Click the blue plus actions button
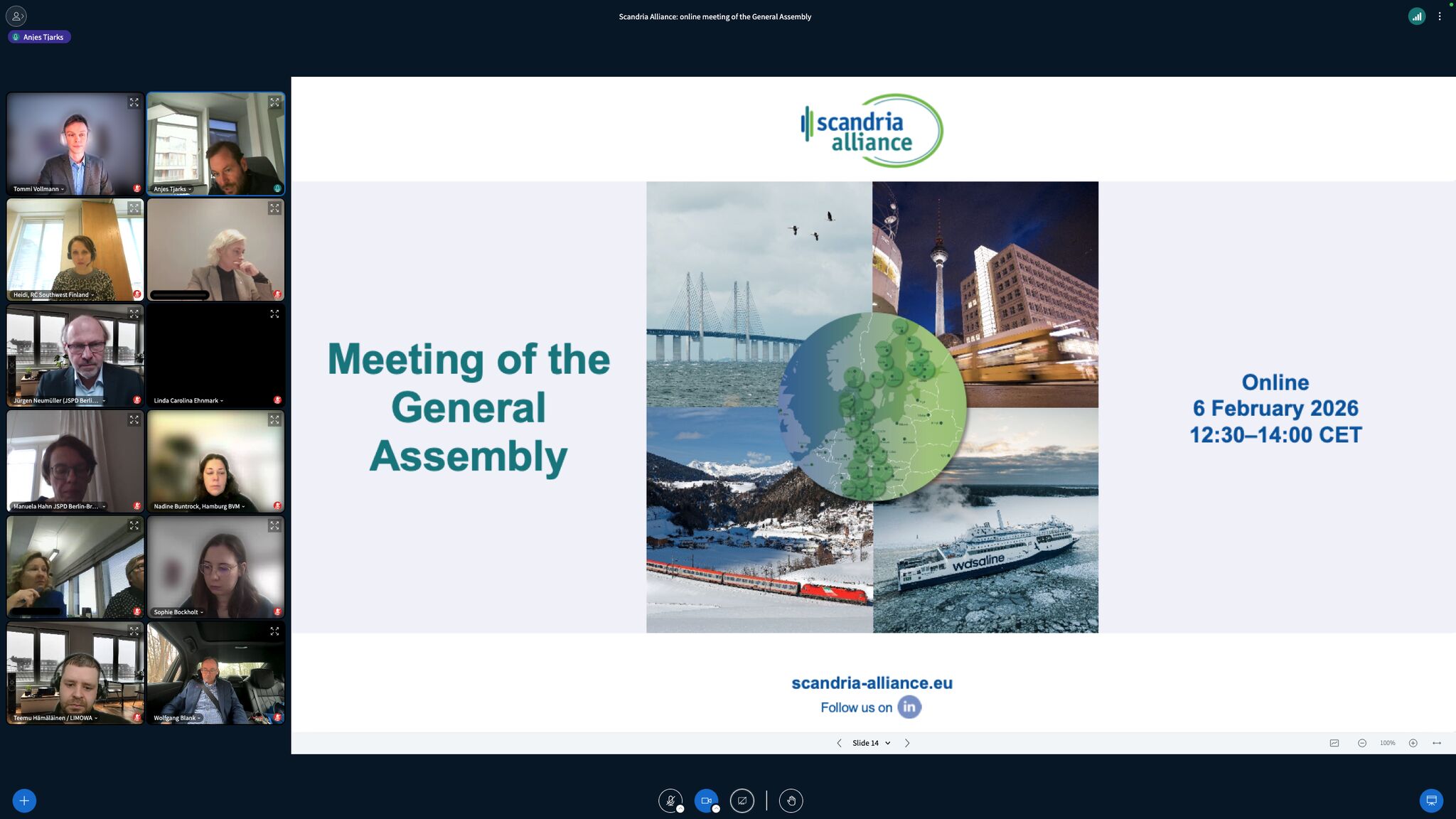The width and height of the screenshot is (1456, 819). [x=24, y=801]
